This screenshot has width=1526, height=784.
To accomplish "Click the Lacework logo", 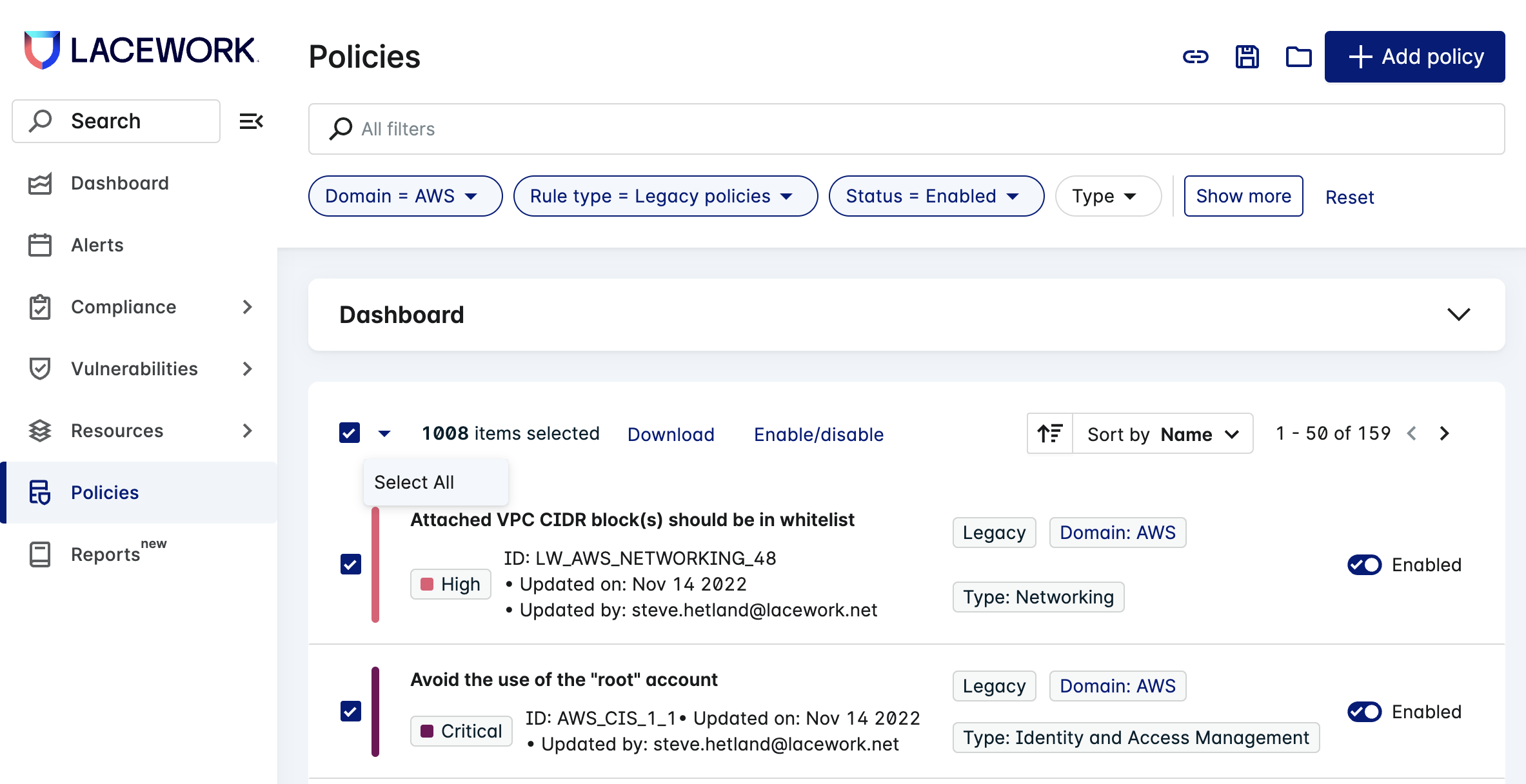I will tap(141, 50).
